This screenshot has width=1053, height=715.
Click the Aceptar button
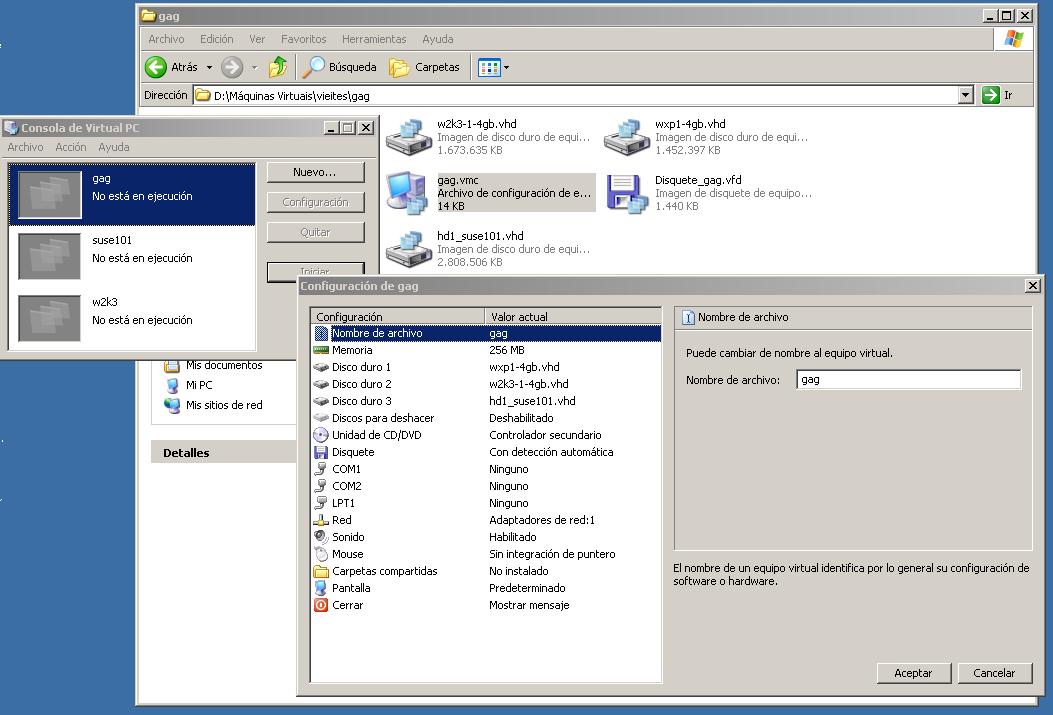coord(912,673)
